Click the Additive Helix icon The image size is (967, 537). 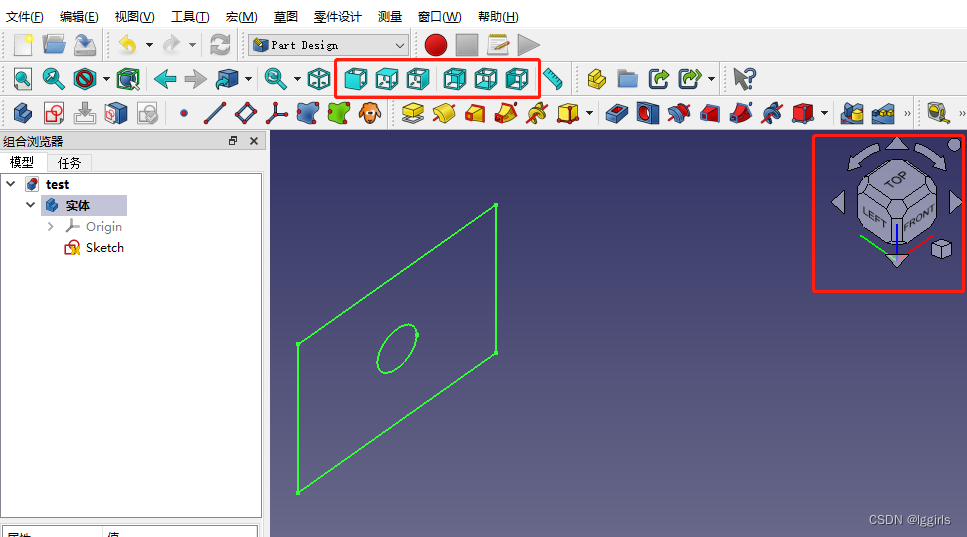coord(537,113)
